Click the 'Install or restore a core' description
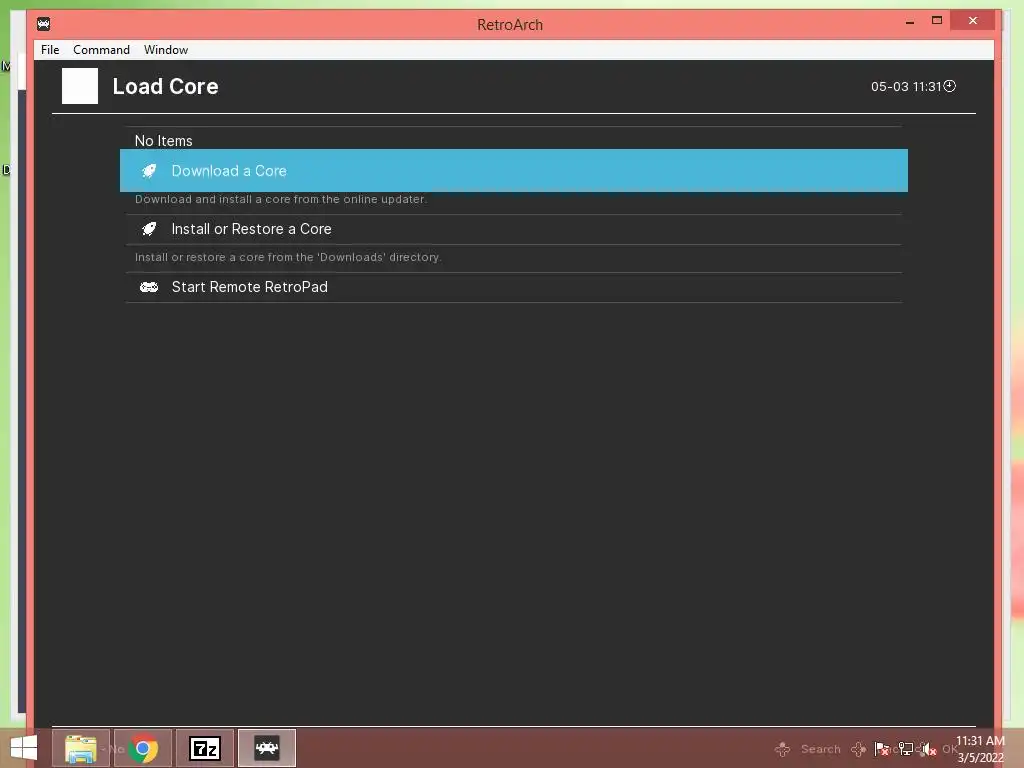The height and width of the screenshot is (768, 1024). click(x=288, y=257)
